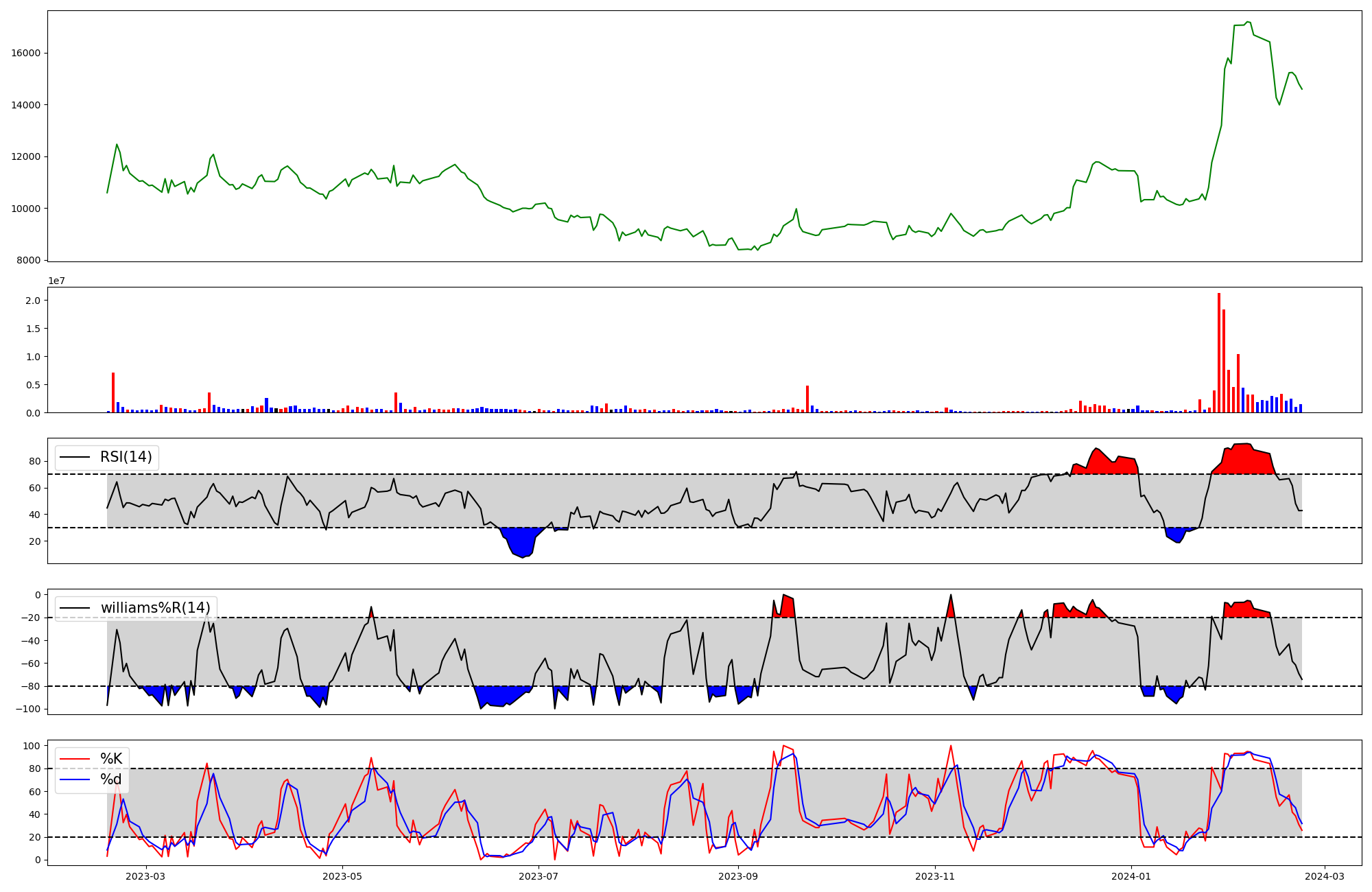Select the 2023-03 date tick label
Image resolution: width=1372 pixels, height=892 pixels.
146,876
